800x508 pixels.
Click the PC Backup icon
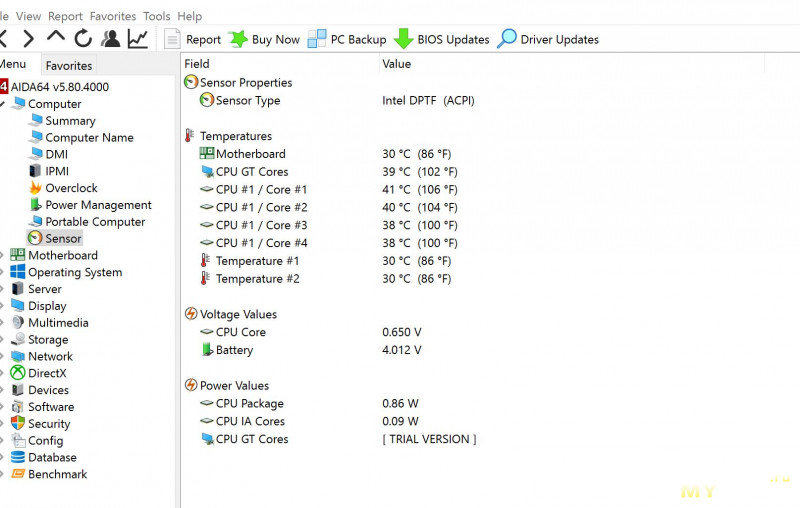point(317,39)
